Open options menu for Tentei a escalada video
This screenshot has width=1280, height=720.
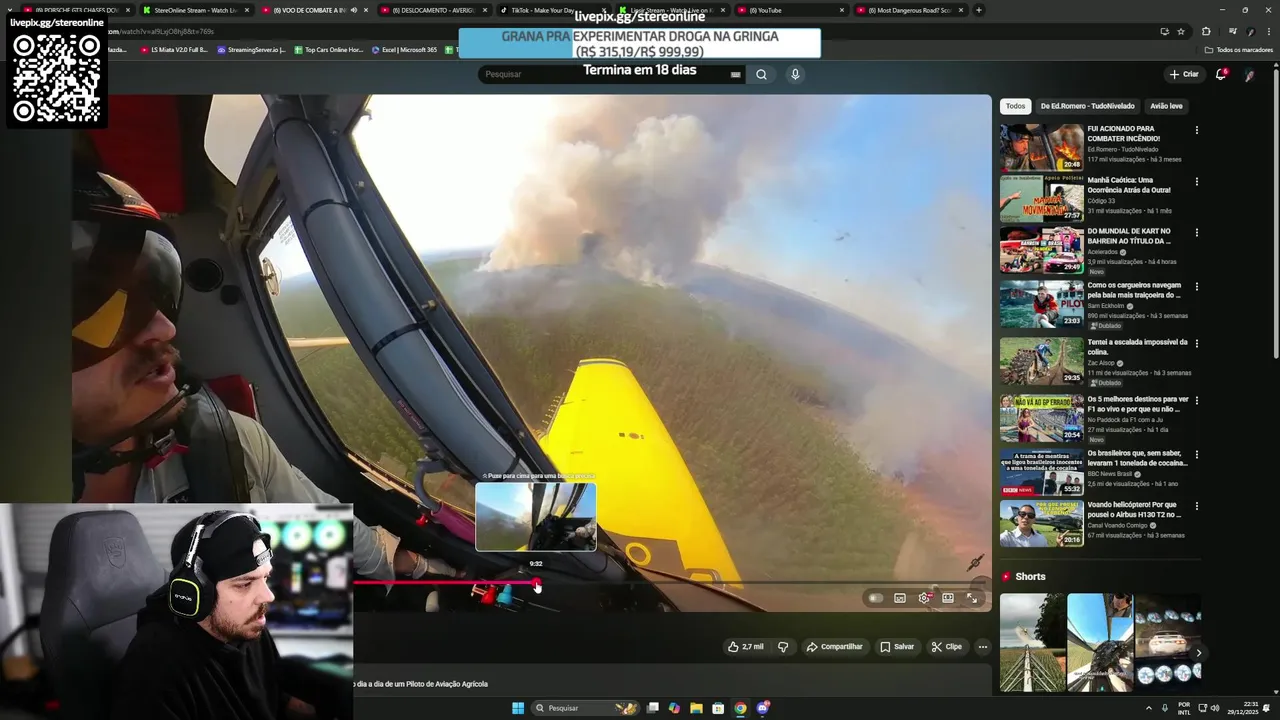tap(1196, 344)
